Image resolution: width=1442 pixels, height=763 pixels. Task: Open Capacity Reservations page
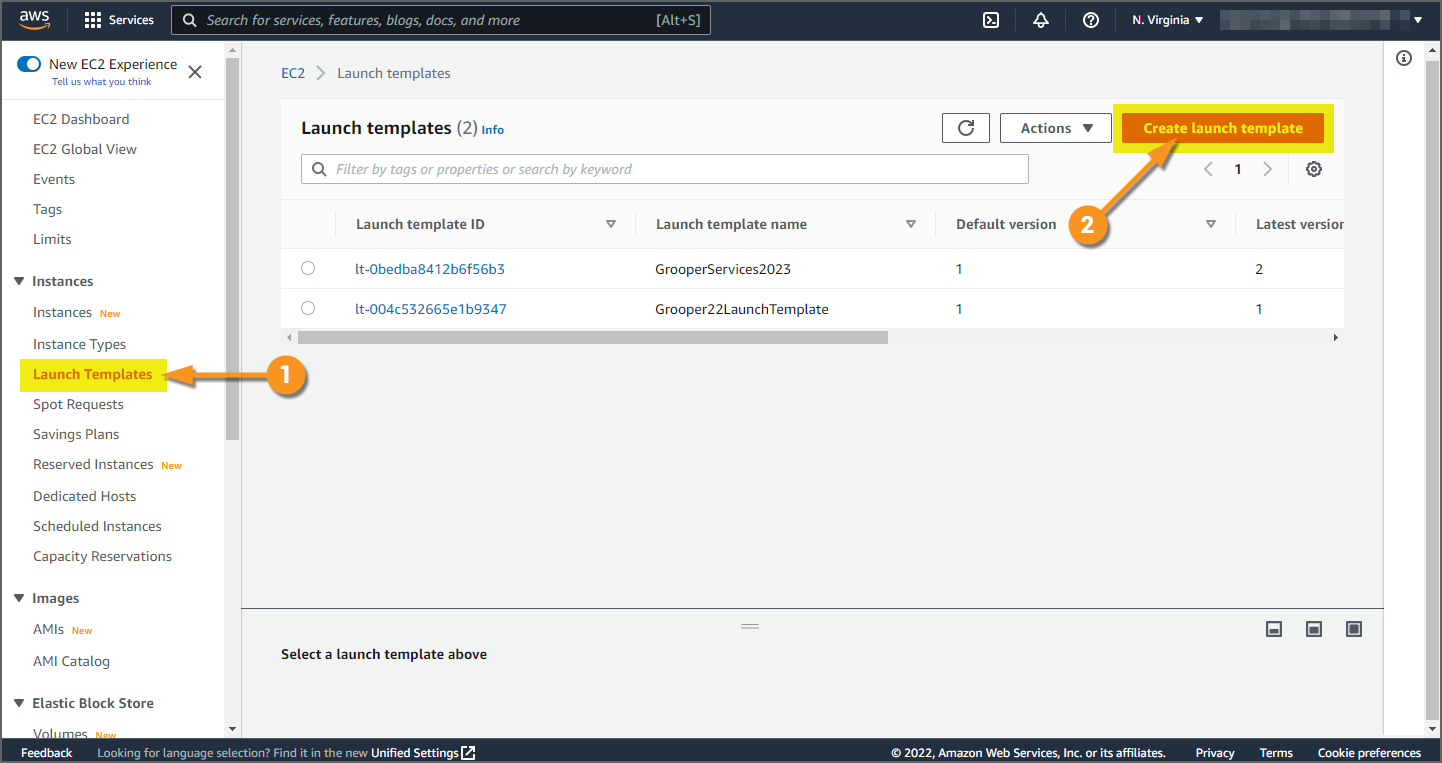[102, 556]
